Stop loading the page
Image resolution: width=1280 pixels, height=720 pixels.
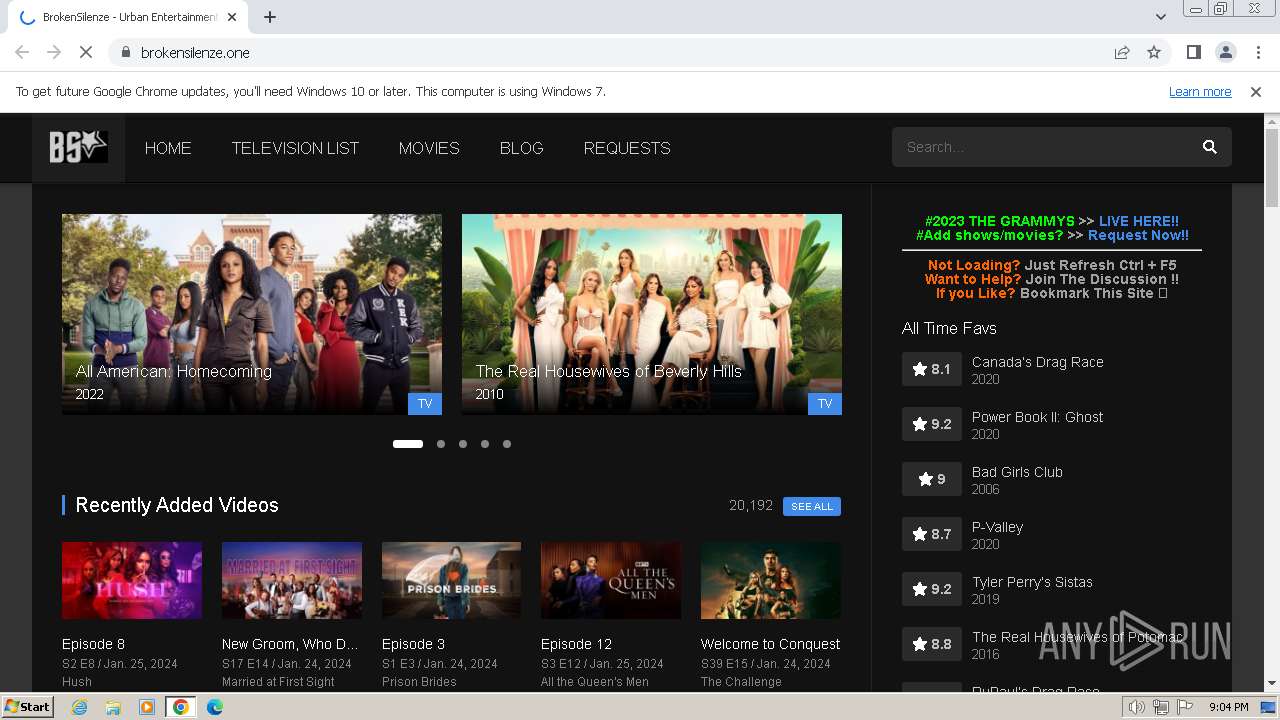tap(86, 52)
